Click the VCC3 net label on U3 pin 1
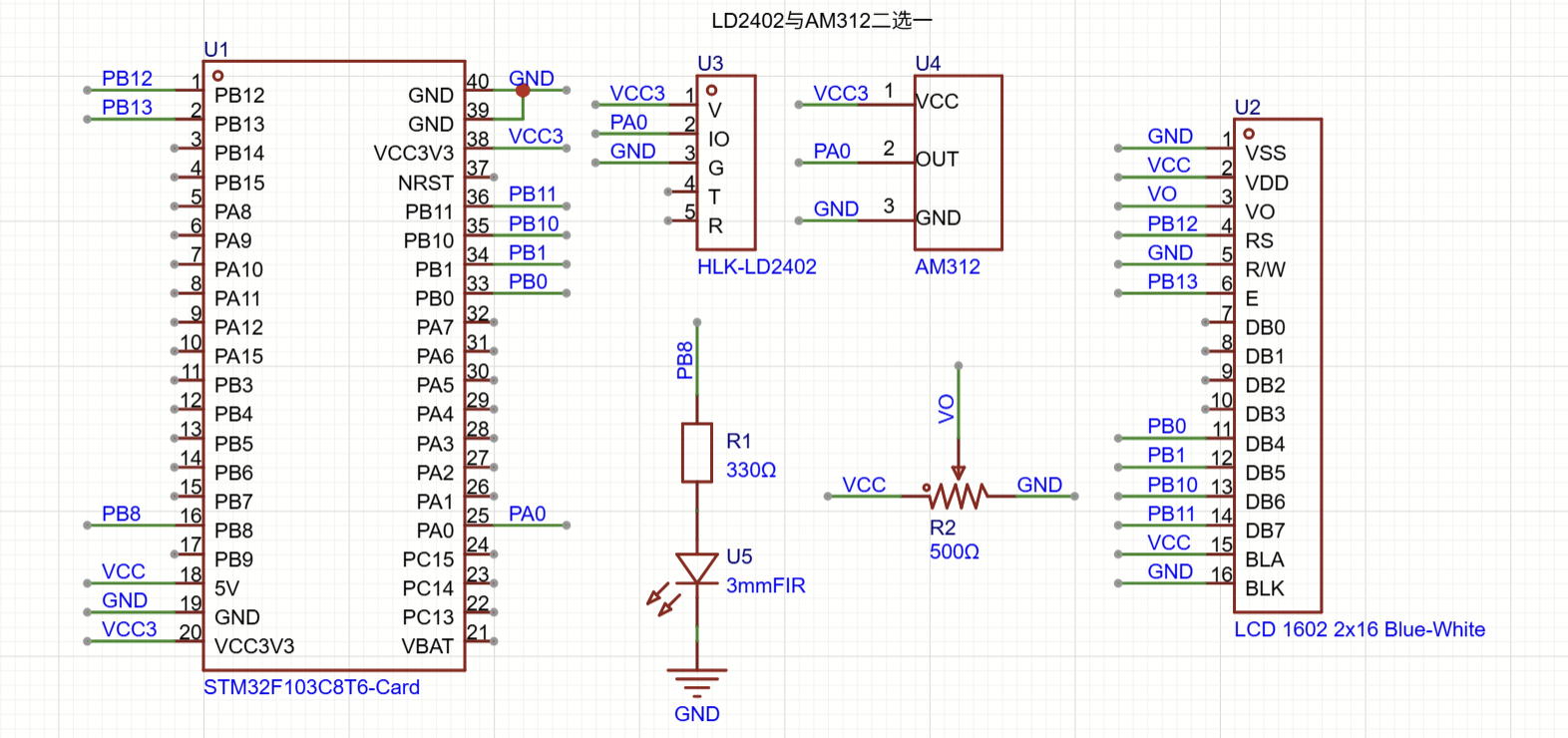1568x738 pixels. (637, 93)
